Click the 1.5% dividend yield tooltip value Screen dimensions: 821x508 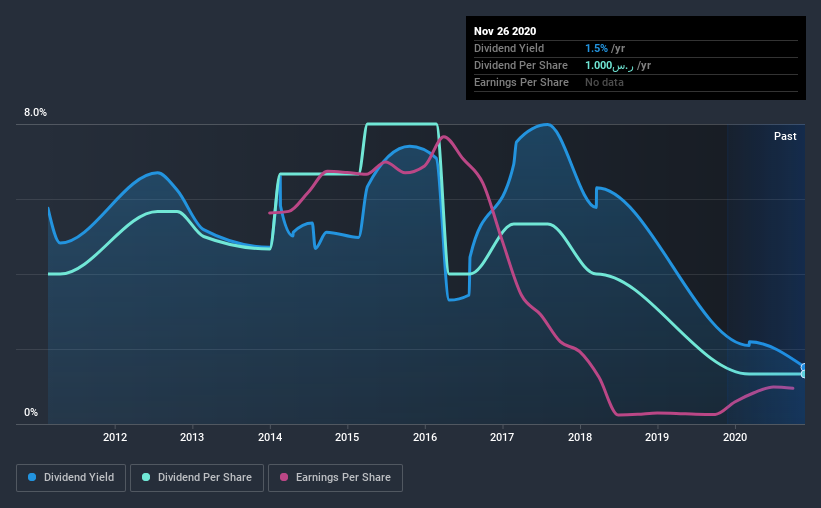coord(596,48)
